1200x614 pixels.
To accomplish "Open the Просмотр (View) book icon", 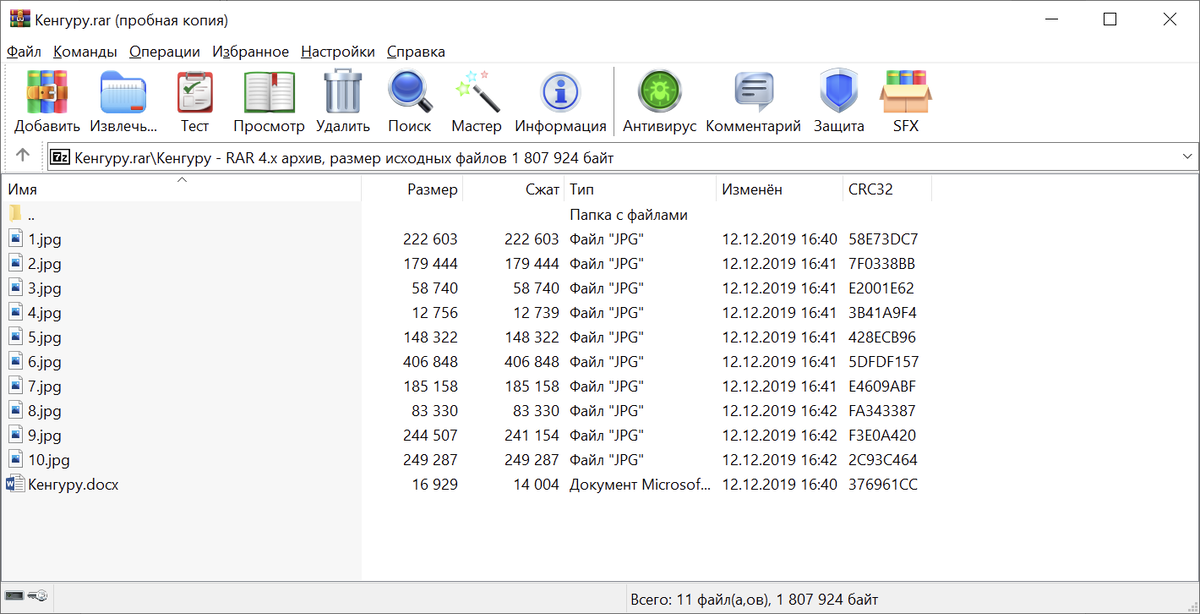I will pyautogui.click(x=269, y=93).
